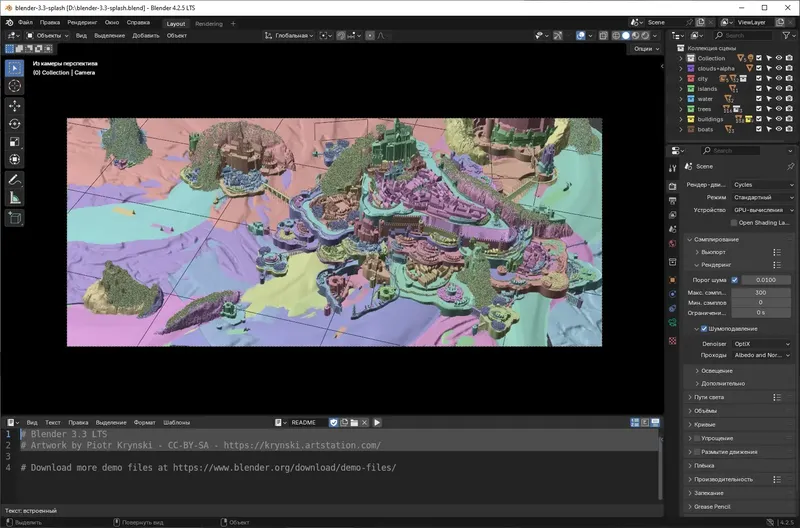
Task: Toggle the noise threshold (Порог шума) checkbox
Action: pyautogui.click(x=735, y=280)
